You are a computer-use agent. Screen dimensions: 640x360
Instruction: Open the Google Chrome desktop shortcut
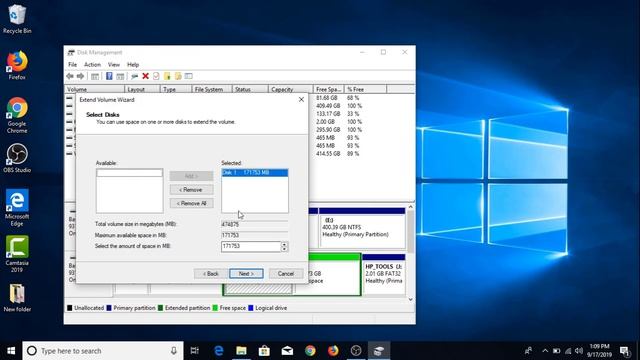pos(17,116)
